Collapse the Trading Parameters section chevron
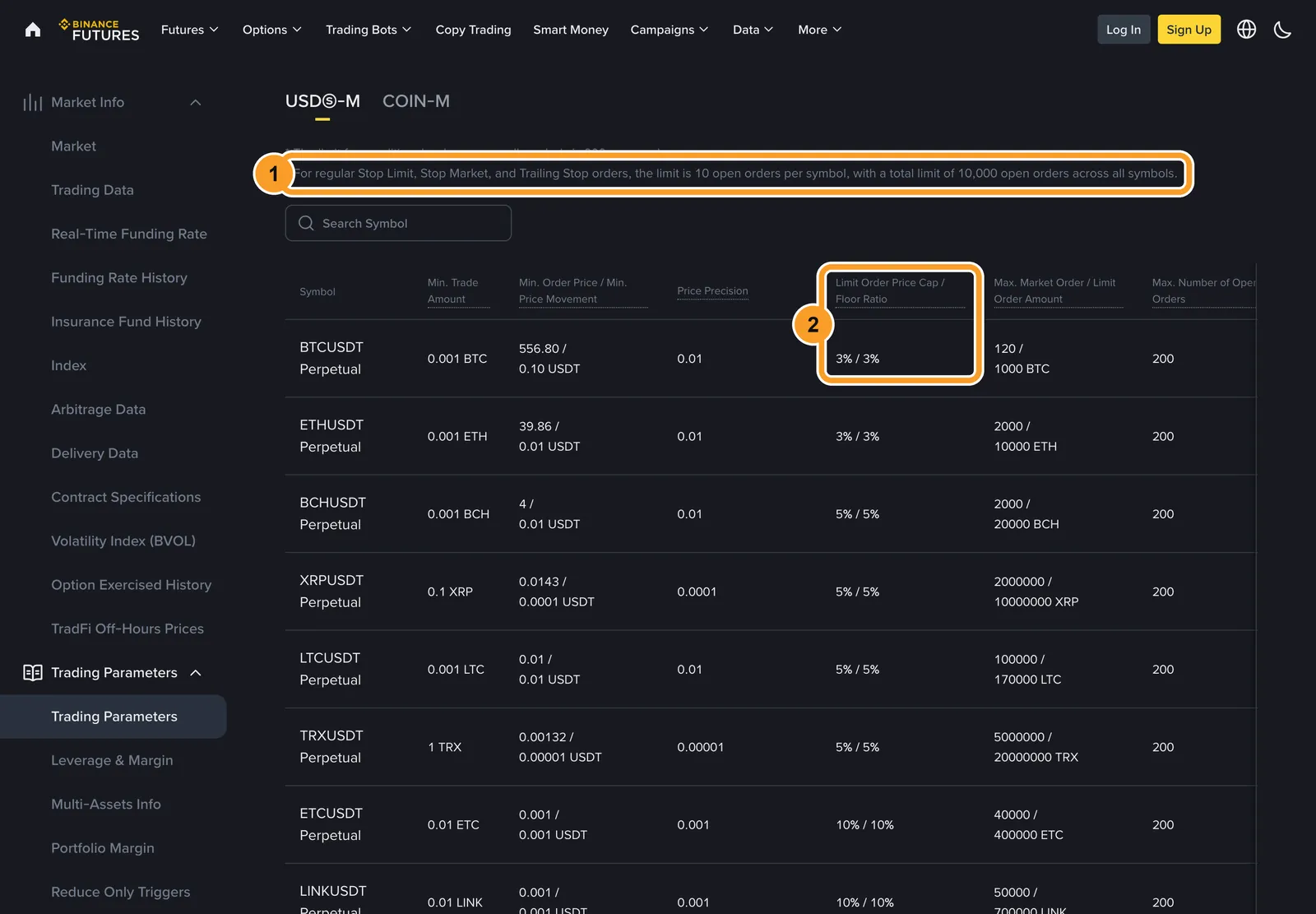 point(196,673)
